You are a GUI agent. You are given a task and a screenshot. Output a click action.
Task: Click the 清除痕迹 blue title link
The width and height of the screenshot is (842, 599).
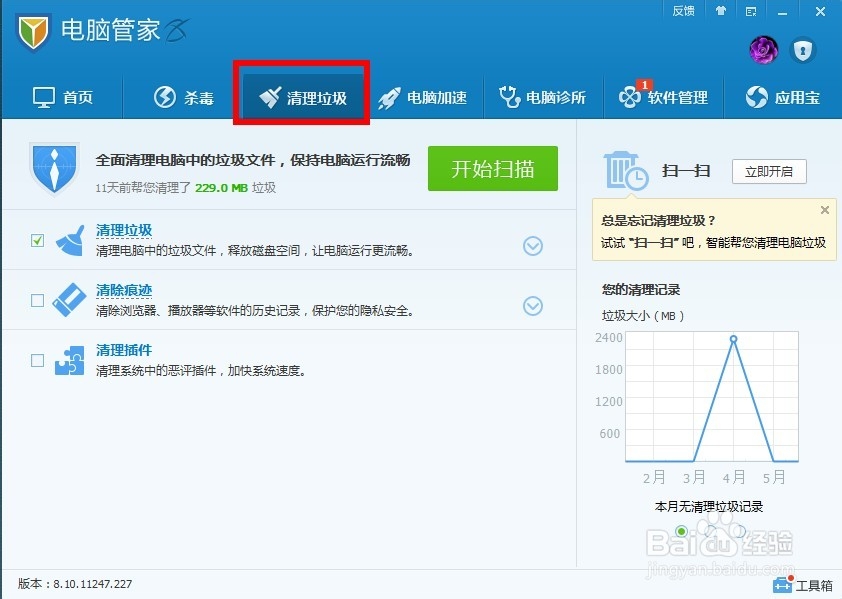(124, 290)
